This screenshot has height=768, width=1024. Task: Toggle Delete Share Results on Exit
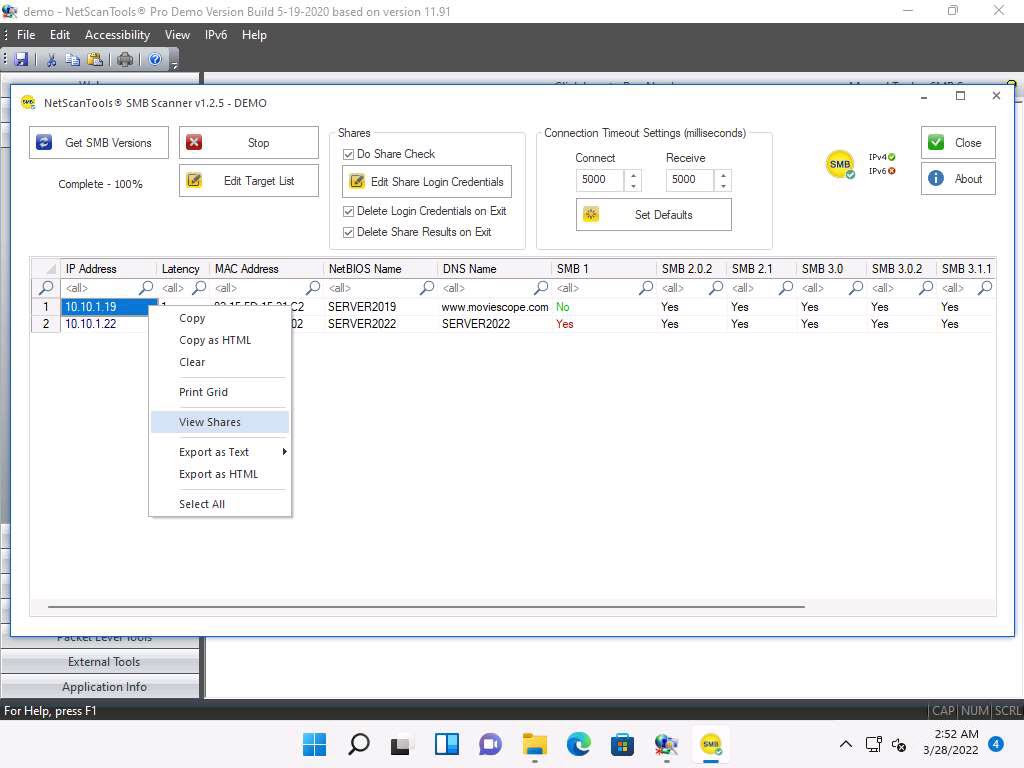pos(349,232)
